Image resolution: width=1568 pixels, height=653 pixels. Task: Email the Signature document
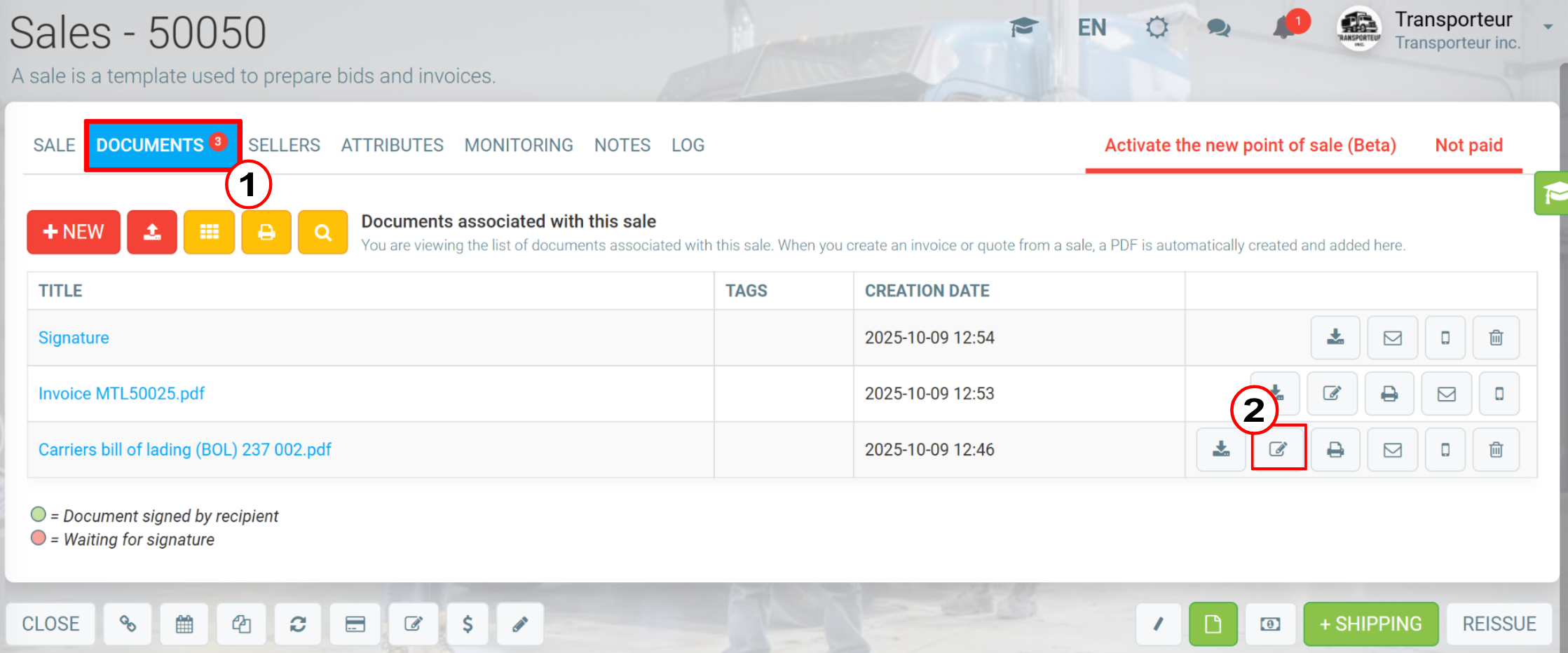pyautogui.click(x=1392, y=338)
